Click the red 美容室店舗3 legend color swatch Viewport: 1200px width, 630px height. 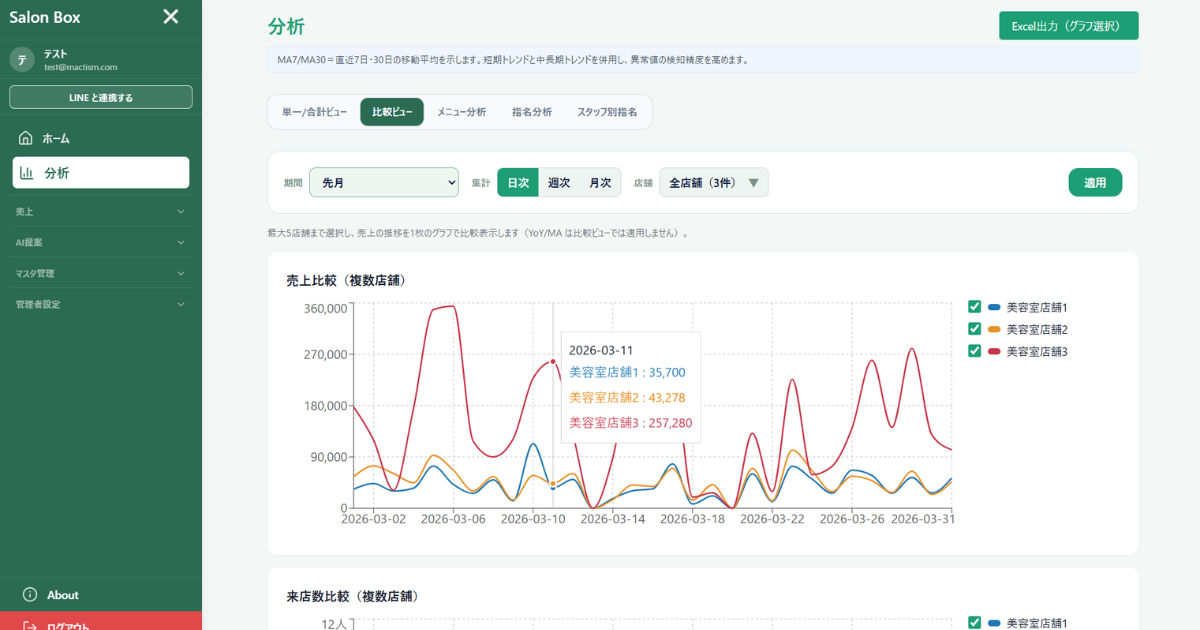[994, 351]
